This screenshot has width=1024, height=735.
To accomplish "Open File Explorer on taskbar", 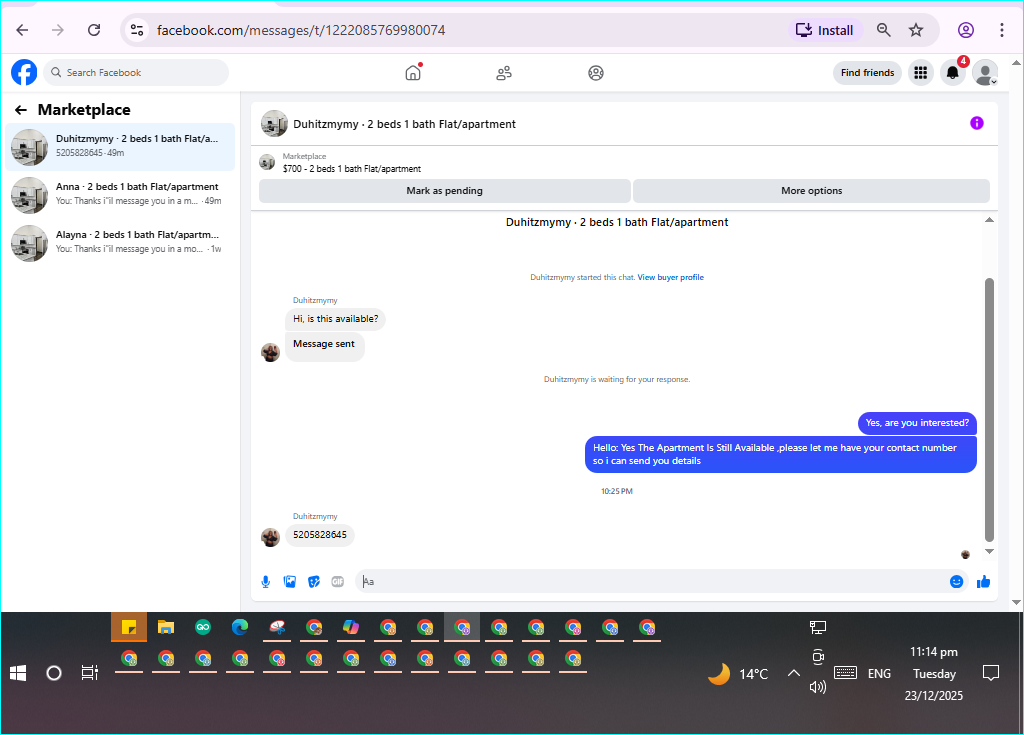I will point(166,628).
